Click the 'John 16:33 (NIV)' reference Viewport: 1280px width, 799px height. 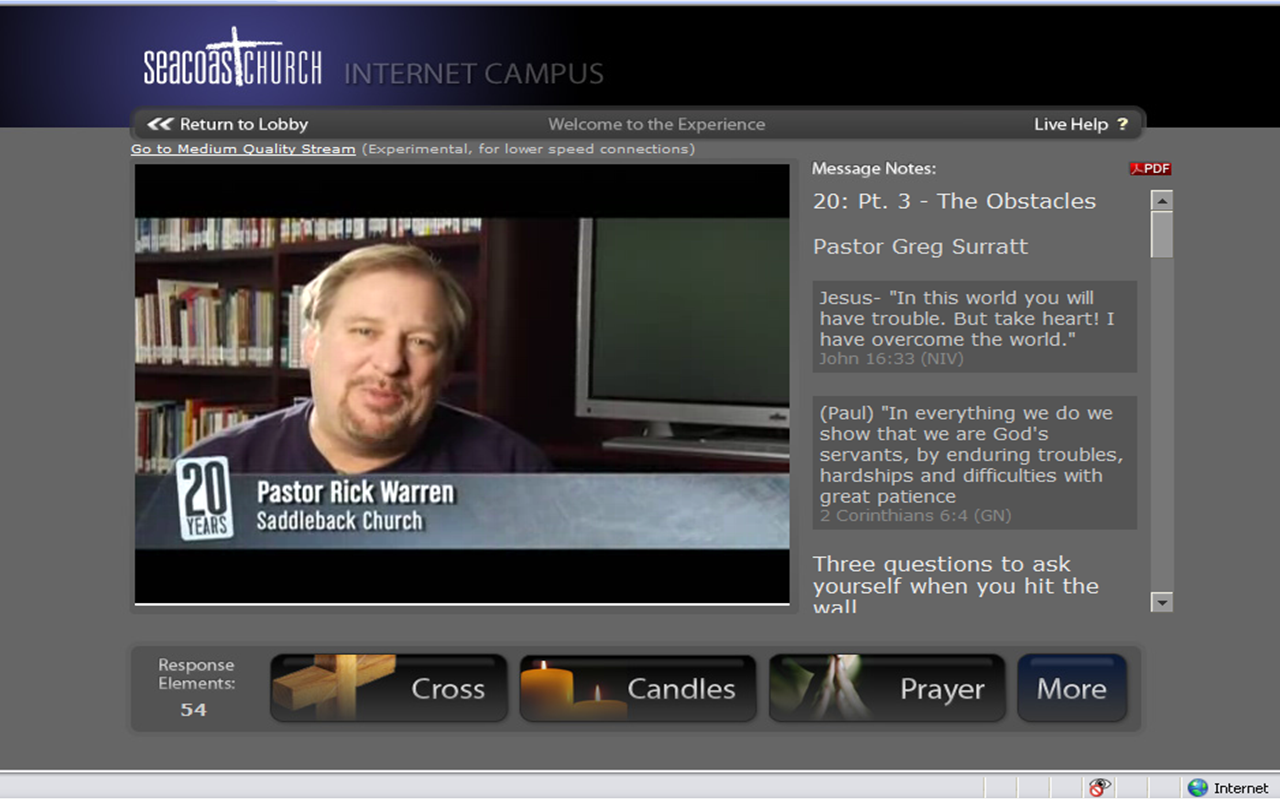click(892, 358)
